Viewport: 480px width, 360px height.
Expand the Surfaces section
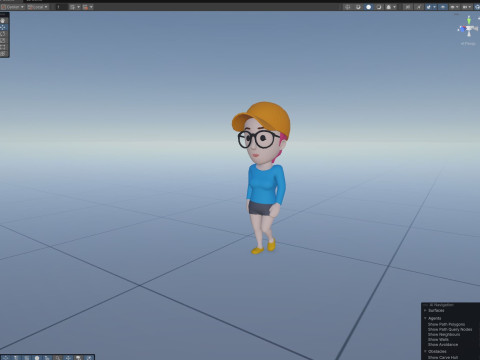click(425, 311)
